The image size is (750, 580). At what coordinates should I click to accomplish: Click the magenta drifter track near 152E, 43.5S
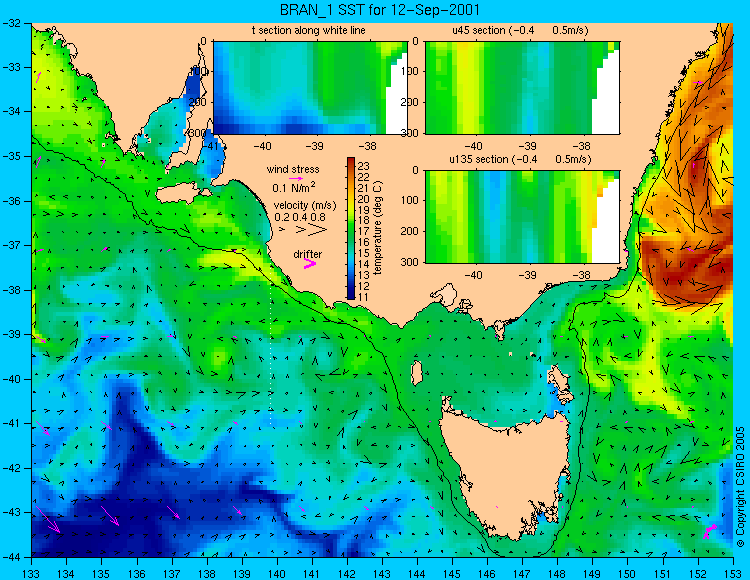tap(710, 531)
